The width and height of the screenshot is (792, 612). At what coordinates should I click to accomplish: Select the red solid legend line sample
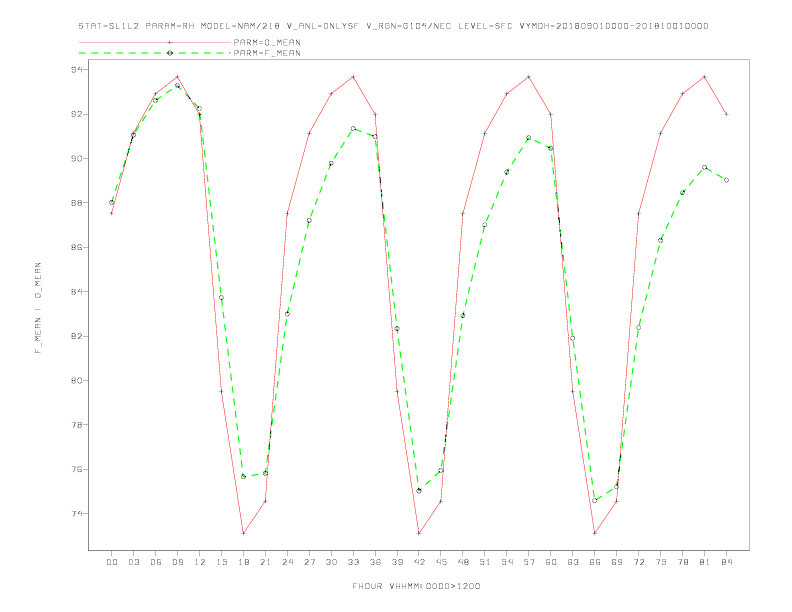click(x=155, y=42)
